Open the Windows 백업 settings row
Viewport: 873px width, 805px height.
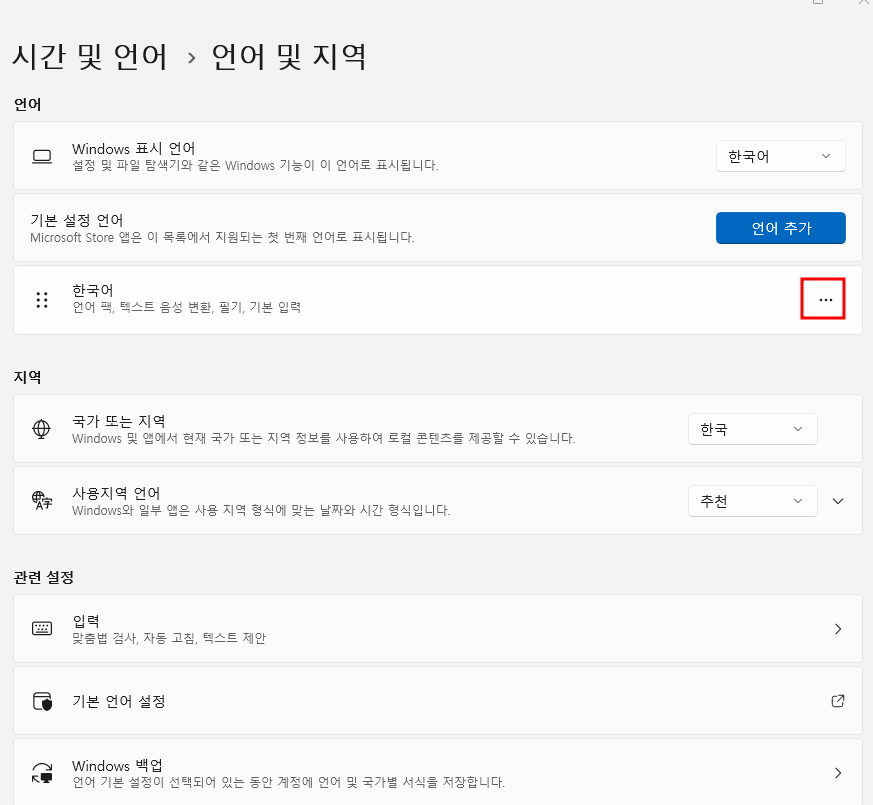coord(437,772)
